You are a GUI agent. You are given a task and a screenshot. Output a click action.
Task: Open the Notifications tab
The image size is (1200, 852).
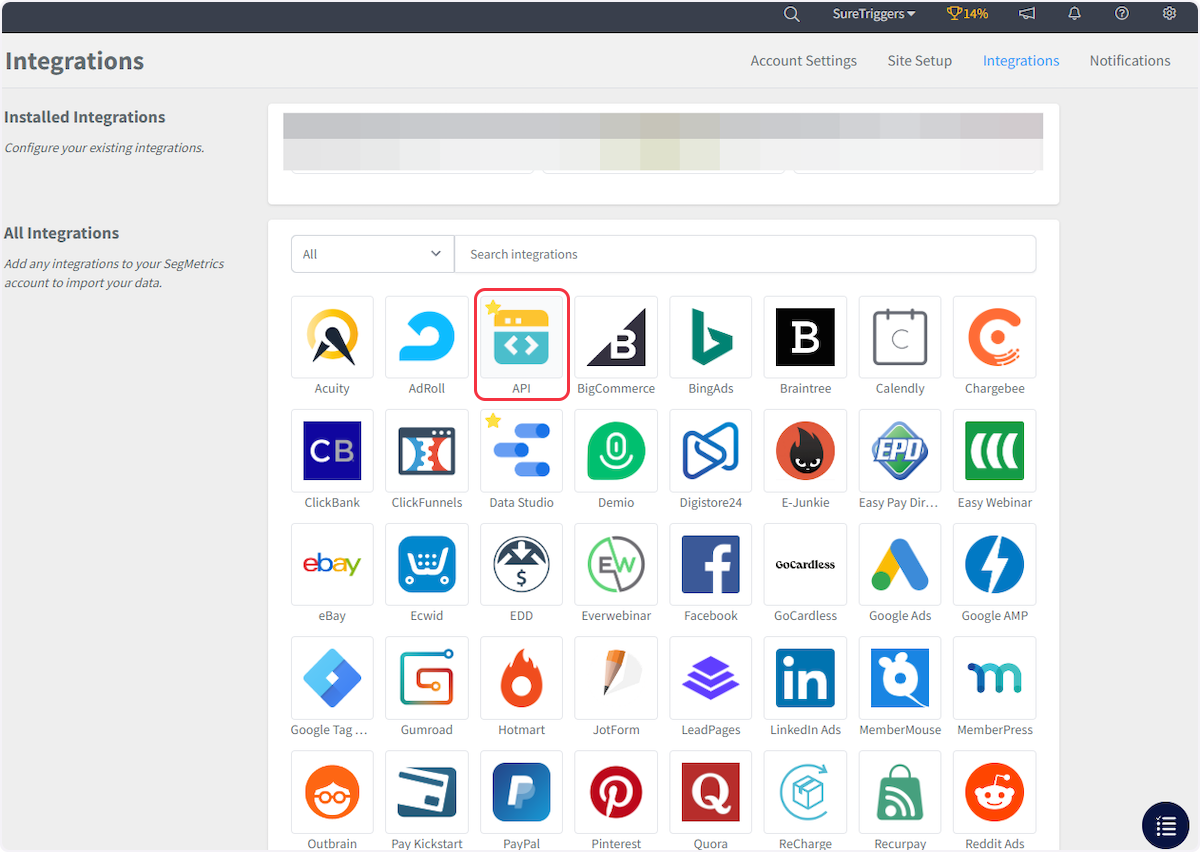click(1130, 61)
